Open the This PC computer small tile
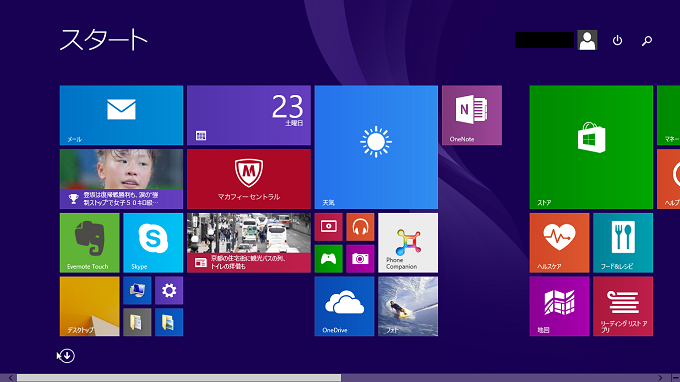 (137, 291)
